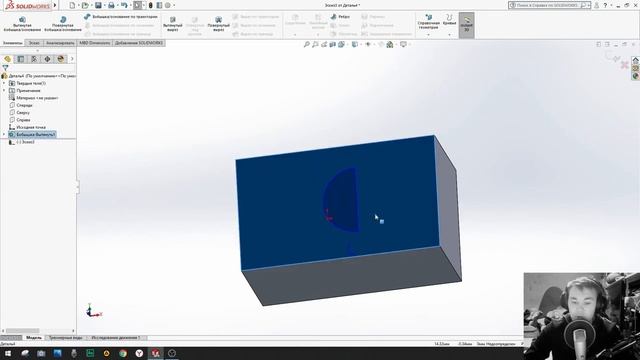640x360 pixels.
Task: Click the Revolved Cut tool
Action: pos(218,24)
